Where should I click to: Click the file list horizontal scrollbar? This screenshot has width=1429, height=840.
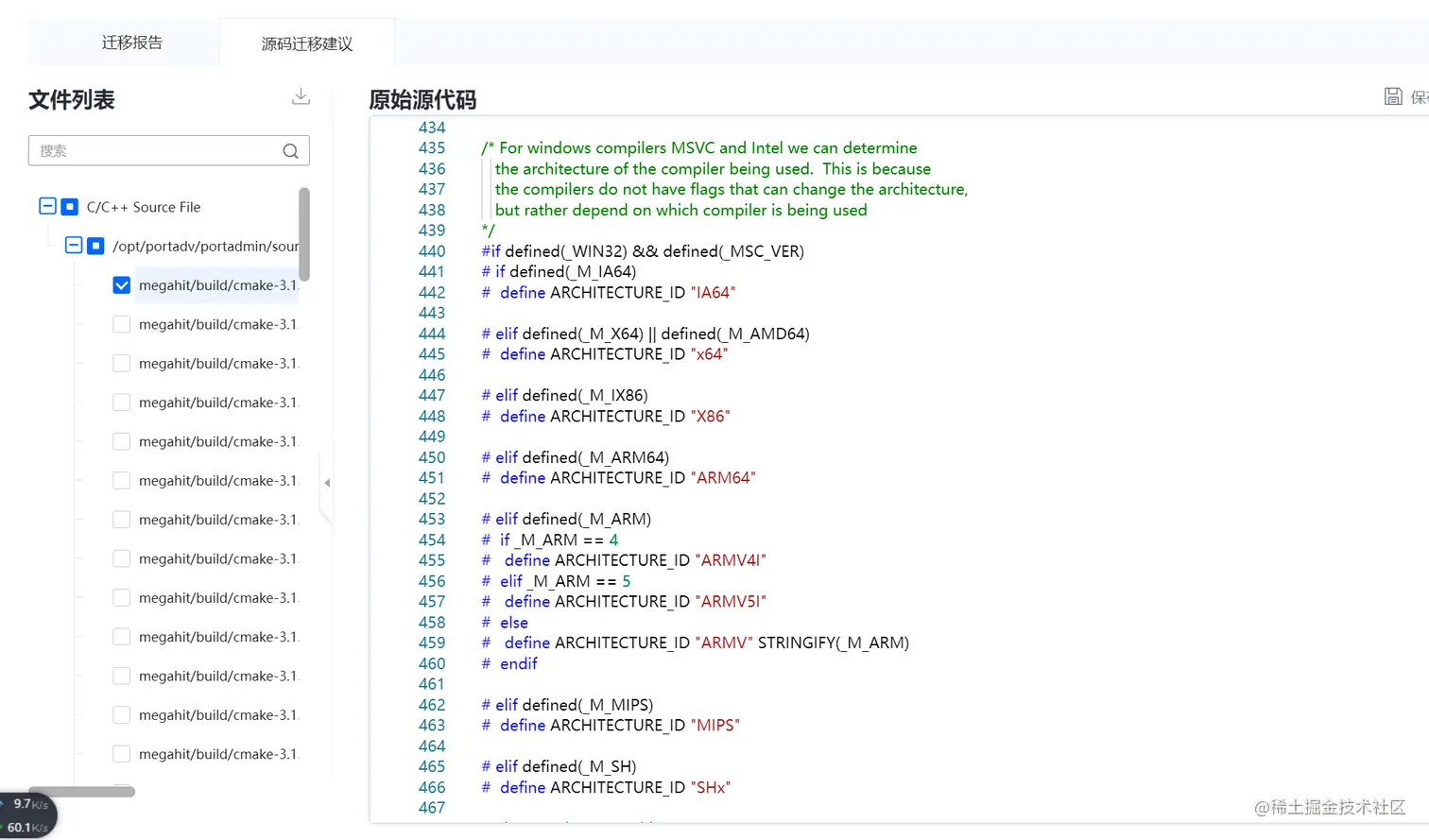point(82,792)
